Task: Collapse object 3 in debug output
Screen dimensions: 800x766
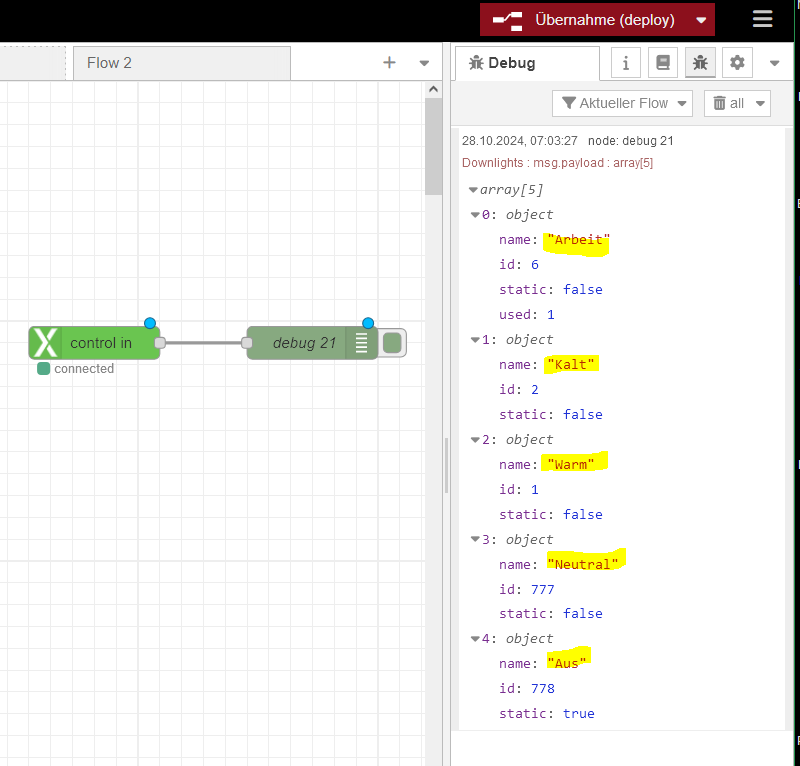Action: pos(474,540)
